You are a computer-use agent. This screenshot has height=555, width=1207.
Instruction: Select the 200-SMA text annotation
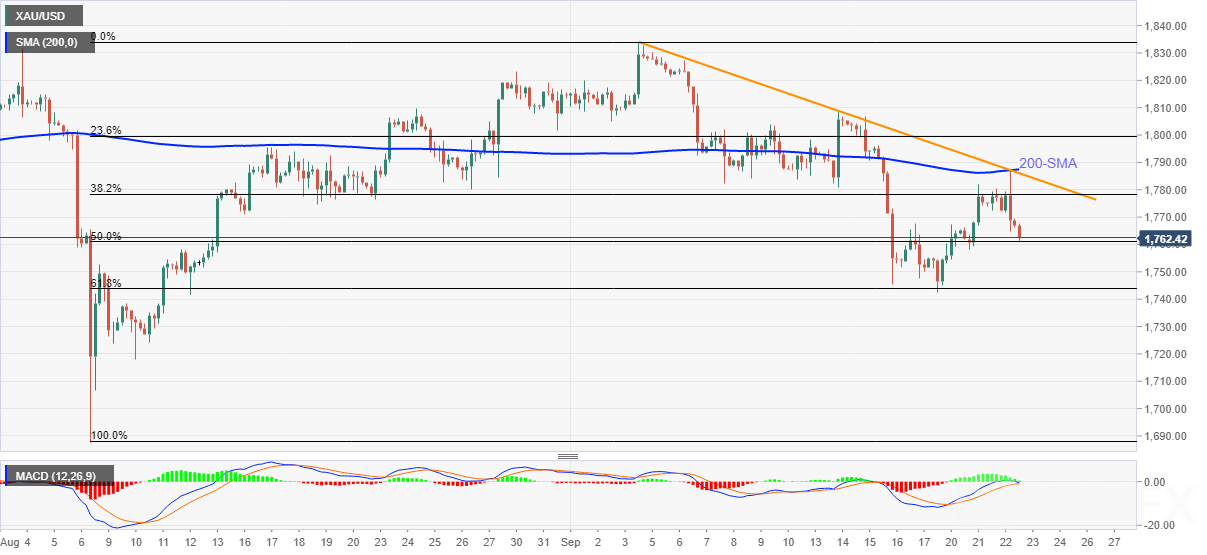coord(1046,163)
